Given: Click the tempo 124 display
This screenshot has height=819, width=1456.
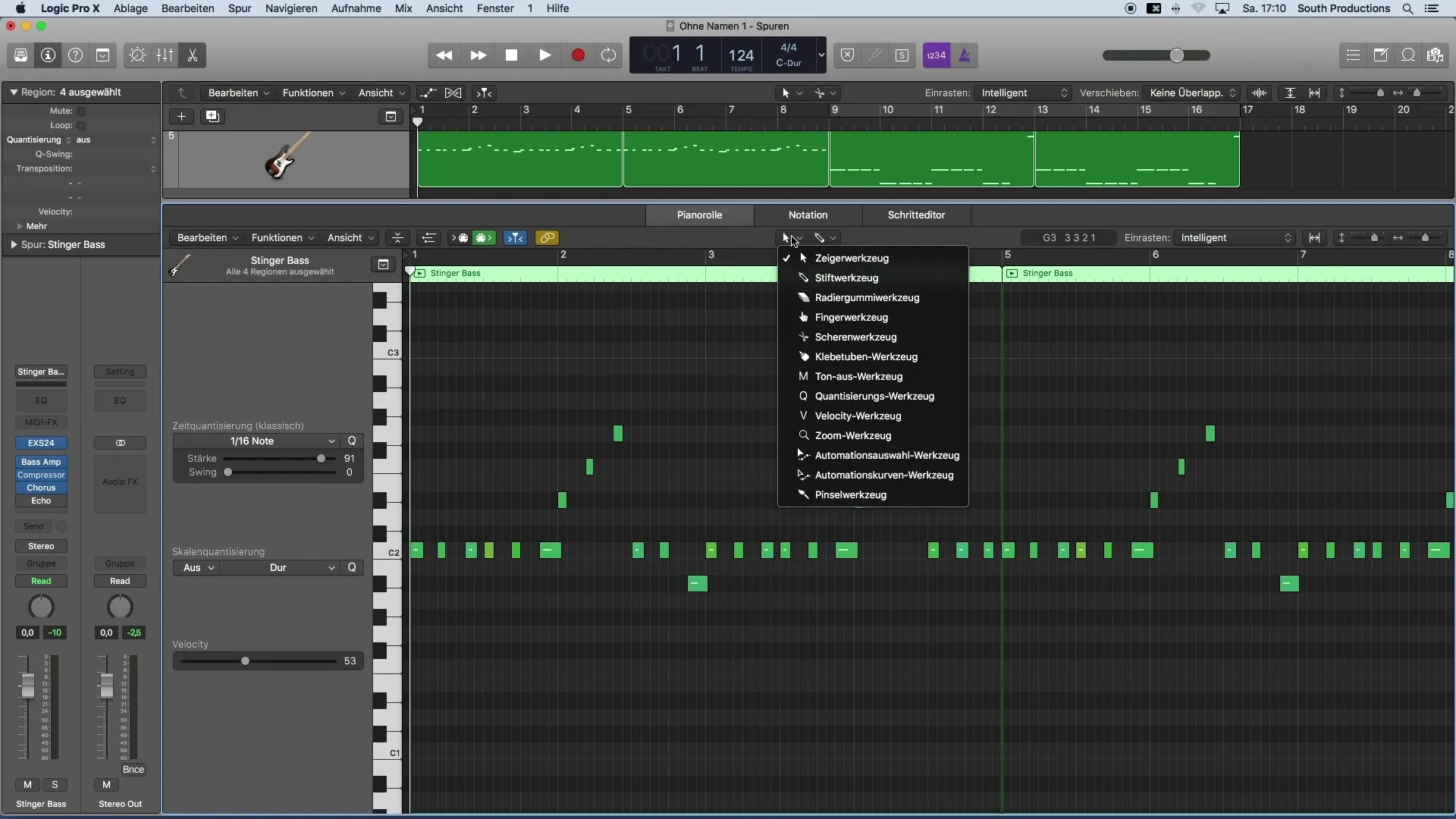Looking at the screenshot, I should 741,55.
